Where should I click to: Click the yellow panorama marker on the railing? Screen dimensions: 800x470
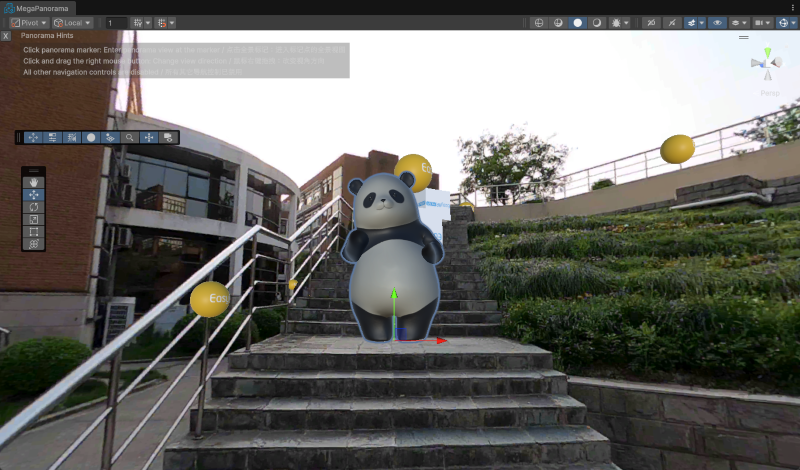pos(210,300)
